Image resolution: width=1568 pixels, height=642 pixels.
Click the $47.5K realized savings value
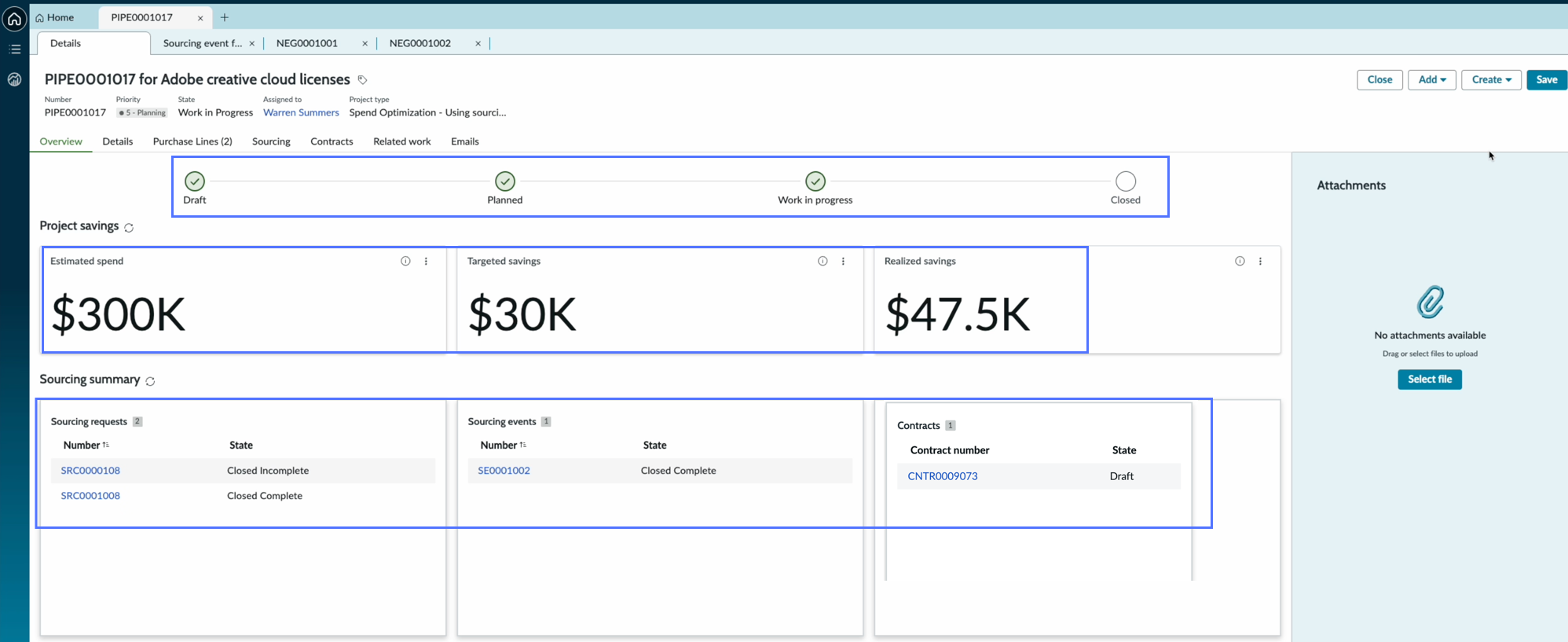pos(958,314)
